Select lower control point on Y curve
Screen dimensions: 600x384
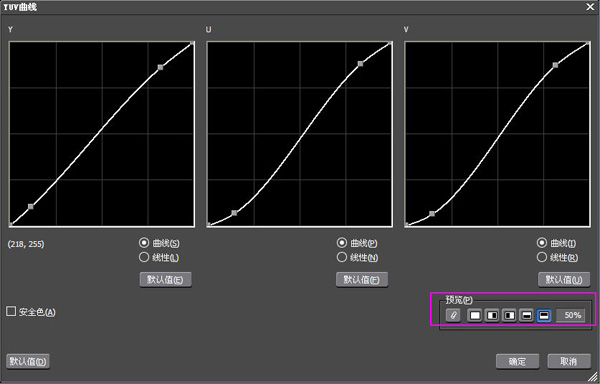[x=31, y=207]
